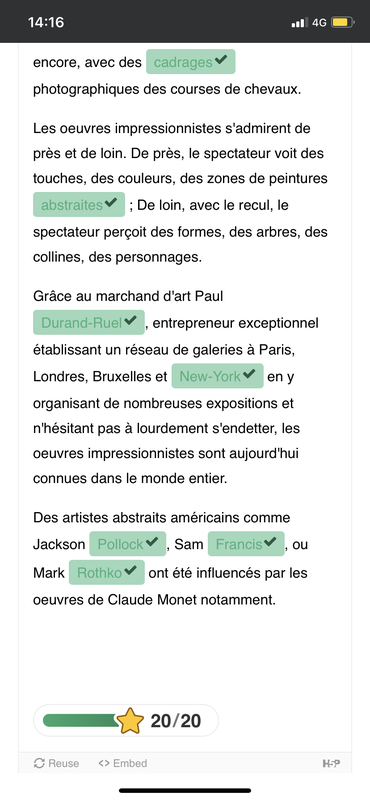
Task: Click checkmark beside Durand-Ruel answer
Action: [x=130, y=321]
